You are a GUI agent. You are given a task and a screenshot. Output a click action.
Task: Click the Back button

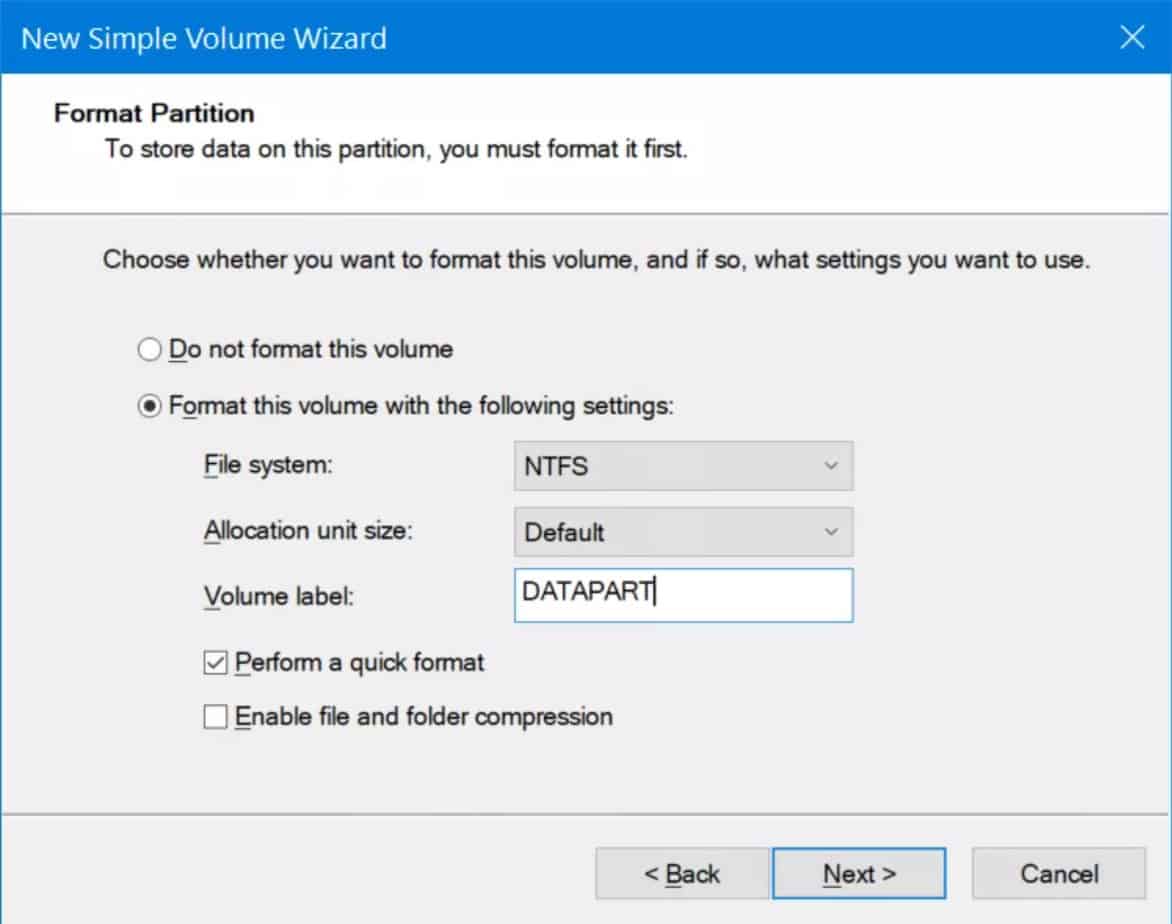pyautogui.click(x=681, y=872)
